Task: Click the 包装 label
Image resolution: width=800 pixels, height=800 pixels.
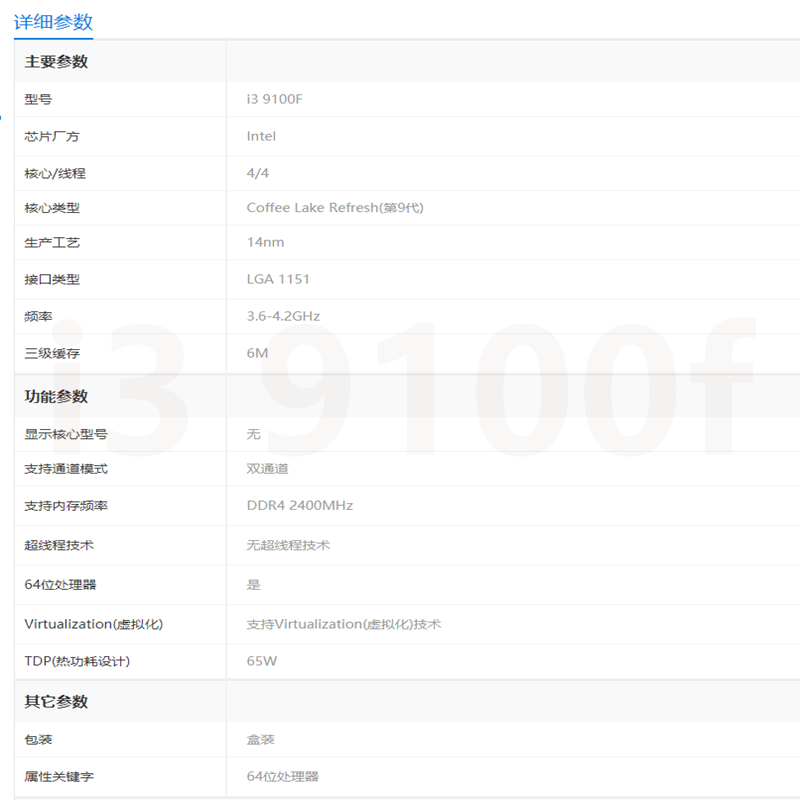Action: point(38,739)
